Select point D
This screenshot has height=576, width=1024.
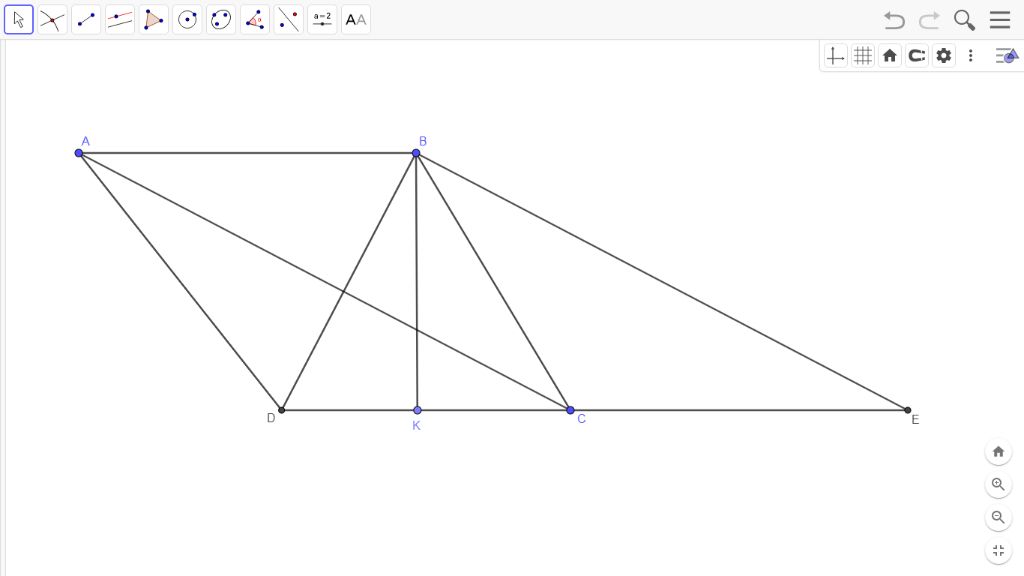[x=281, y=410]
